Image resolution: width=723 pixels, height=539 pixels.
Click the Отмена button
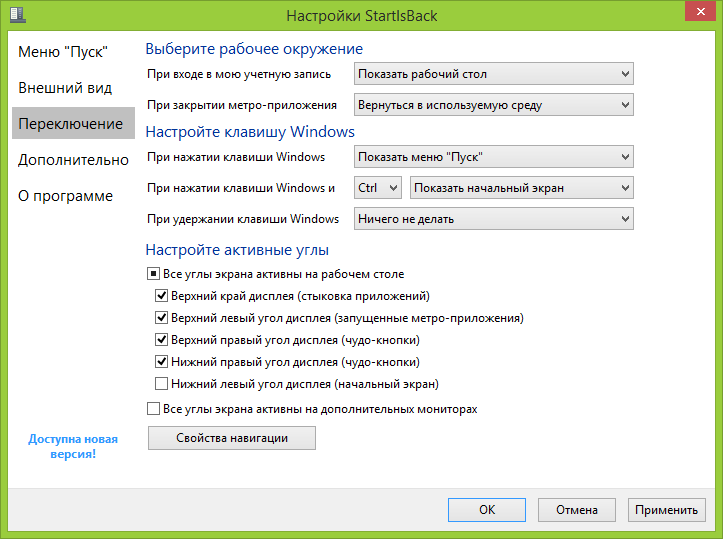tap(576, 509)
